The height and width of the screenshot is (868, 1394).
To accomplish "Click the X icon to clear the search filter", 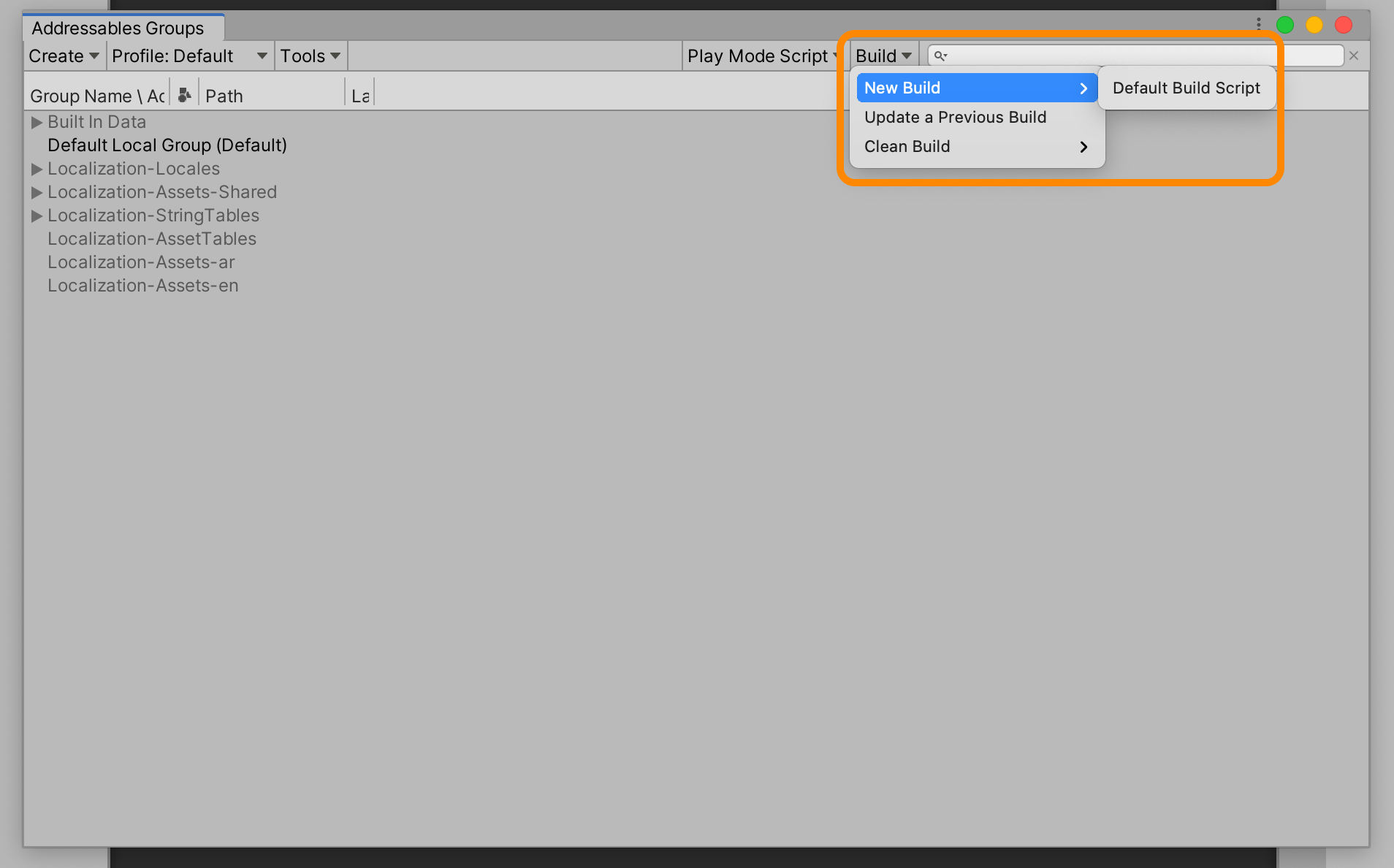I will (1355, 56).
